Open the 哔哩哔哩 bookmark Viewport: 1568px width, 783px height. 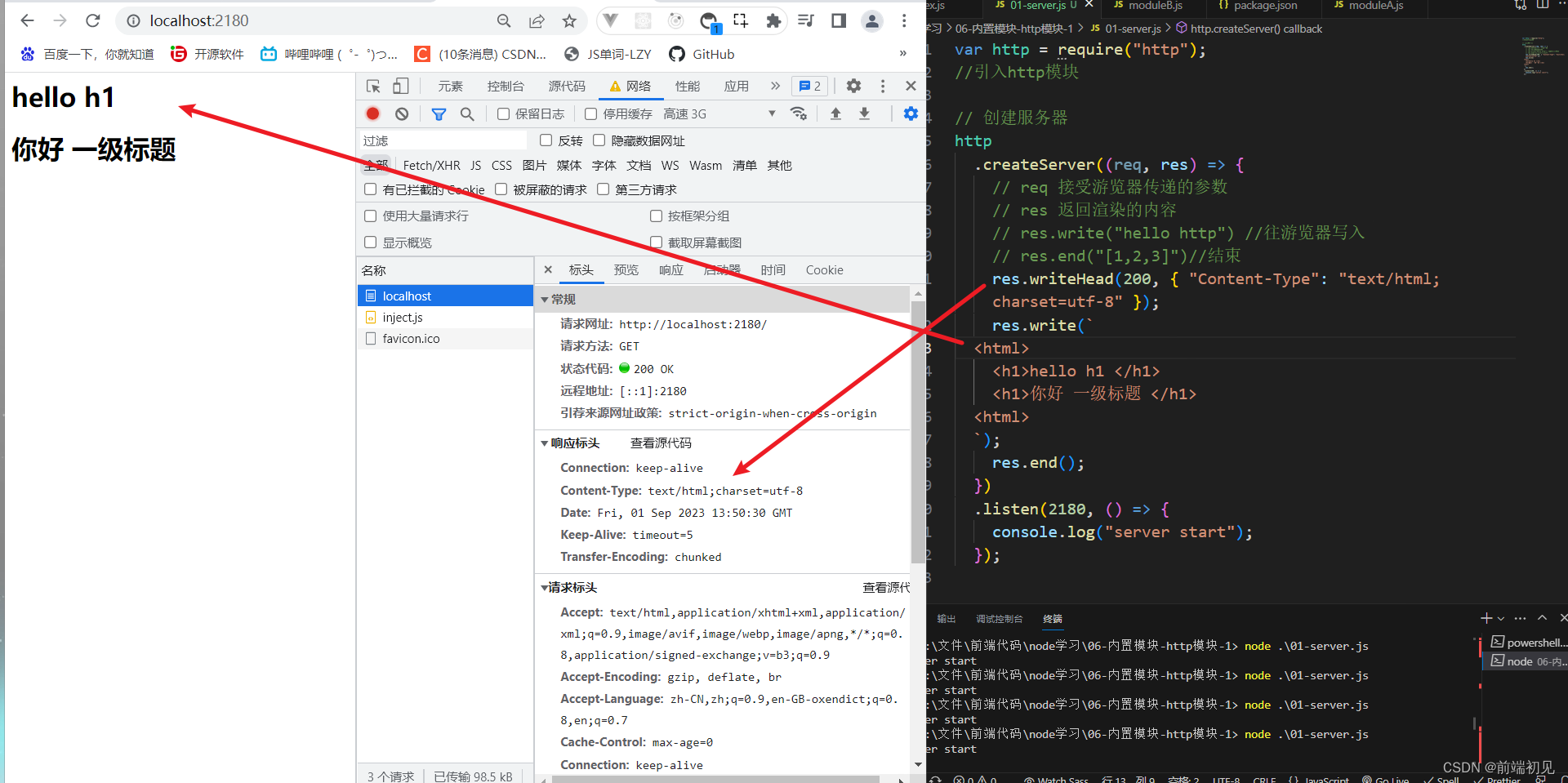[329, 54]
